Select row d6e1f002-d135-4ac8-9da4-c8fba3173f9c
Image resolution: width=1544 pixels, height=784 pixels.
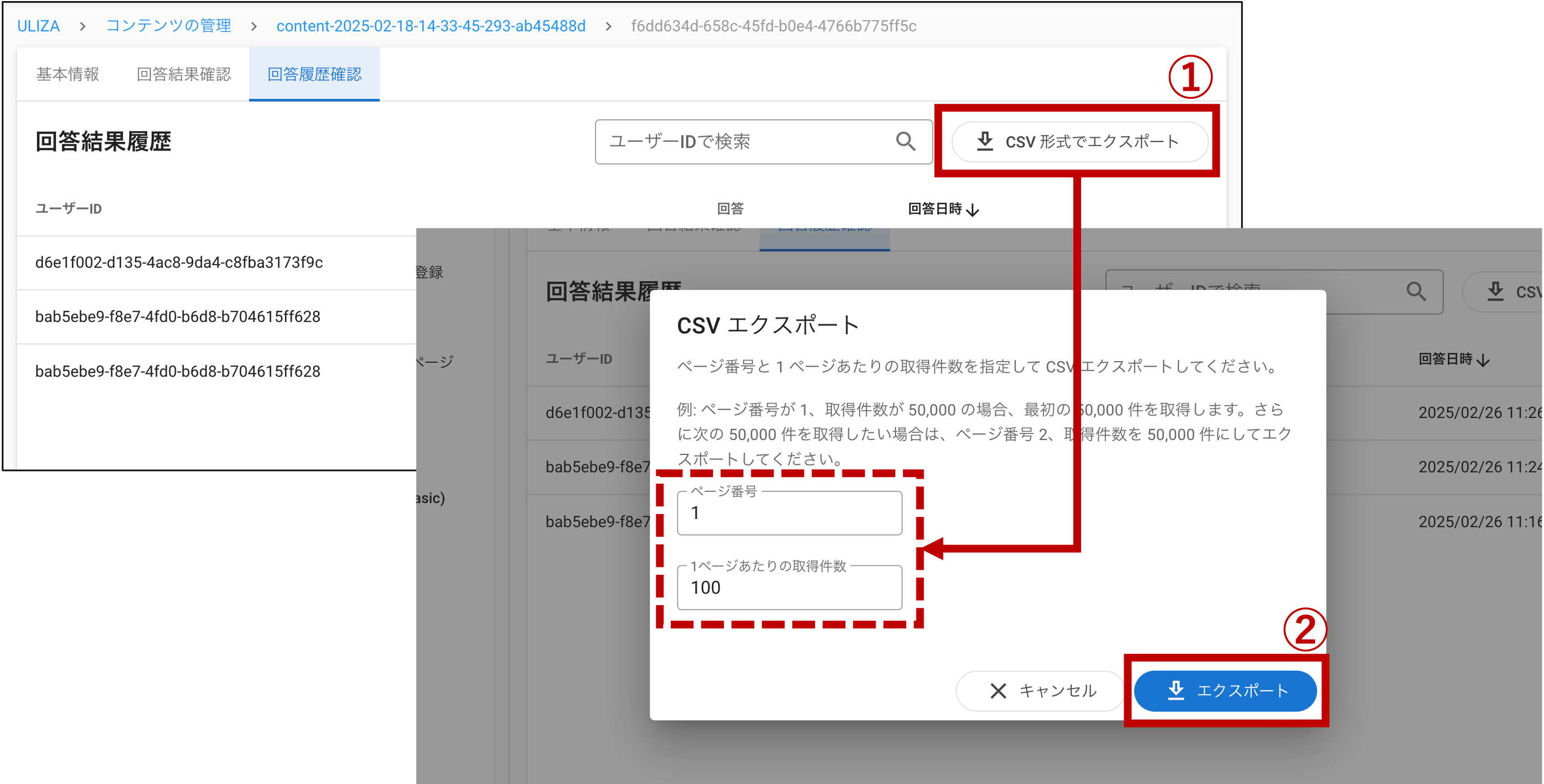[217, 262]
